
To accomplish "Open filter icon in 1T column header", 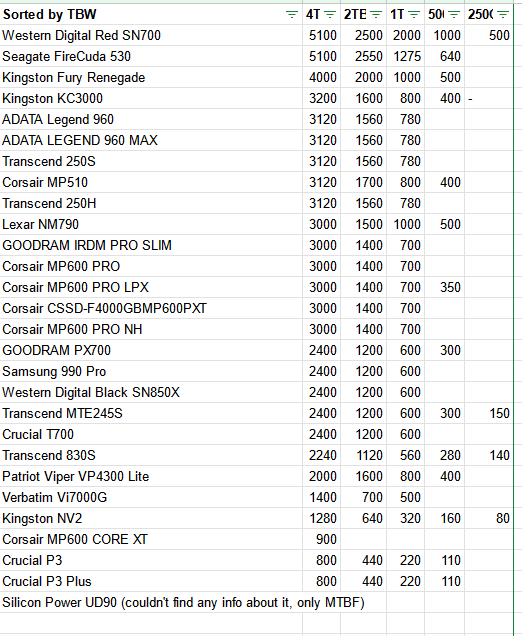I will [x=414, y=15].
